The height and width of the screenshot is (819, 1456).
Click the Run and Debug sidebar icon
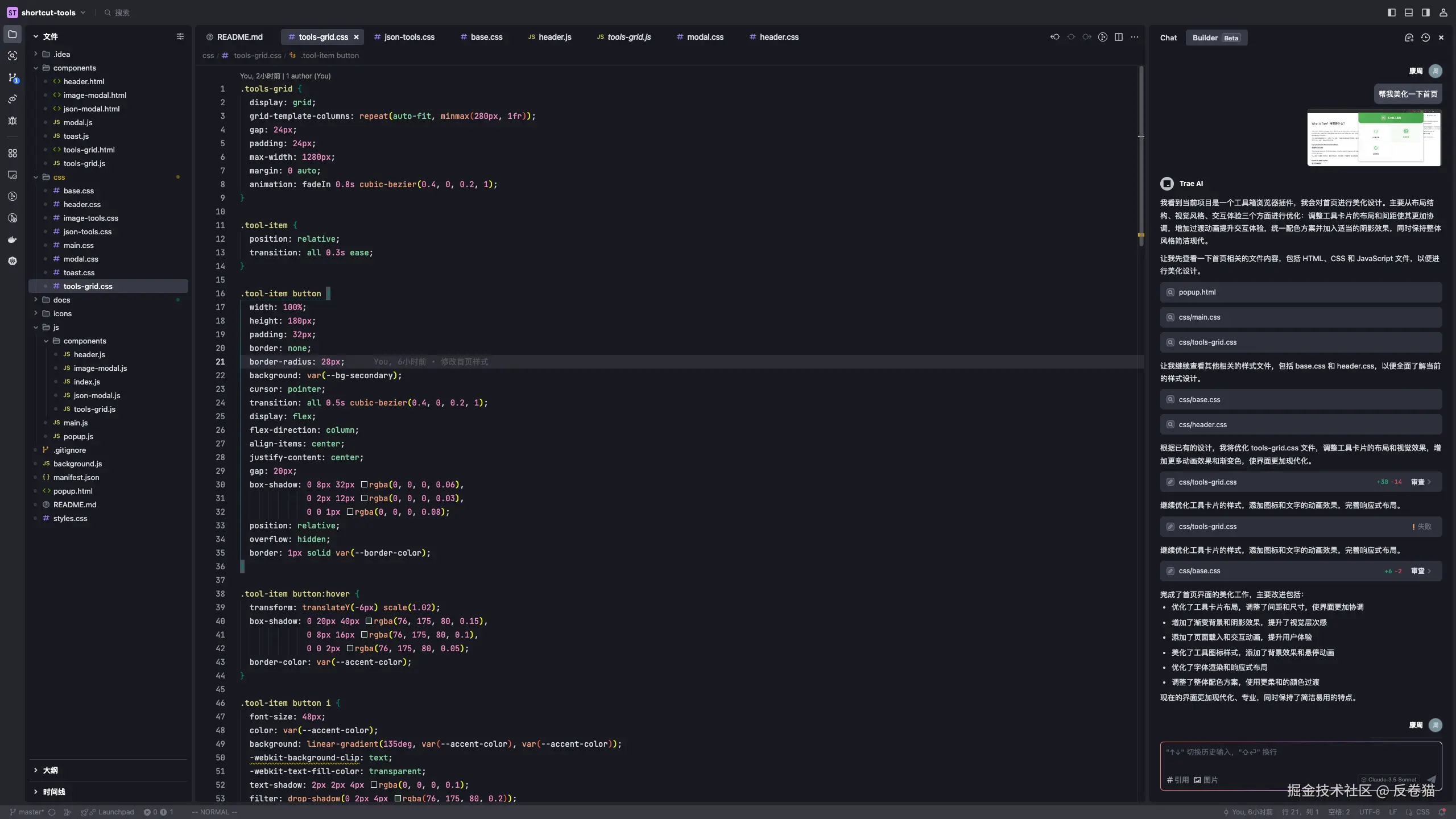pos(13,121)
